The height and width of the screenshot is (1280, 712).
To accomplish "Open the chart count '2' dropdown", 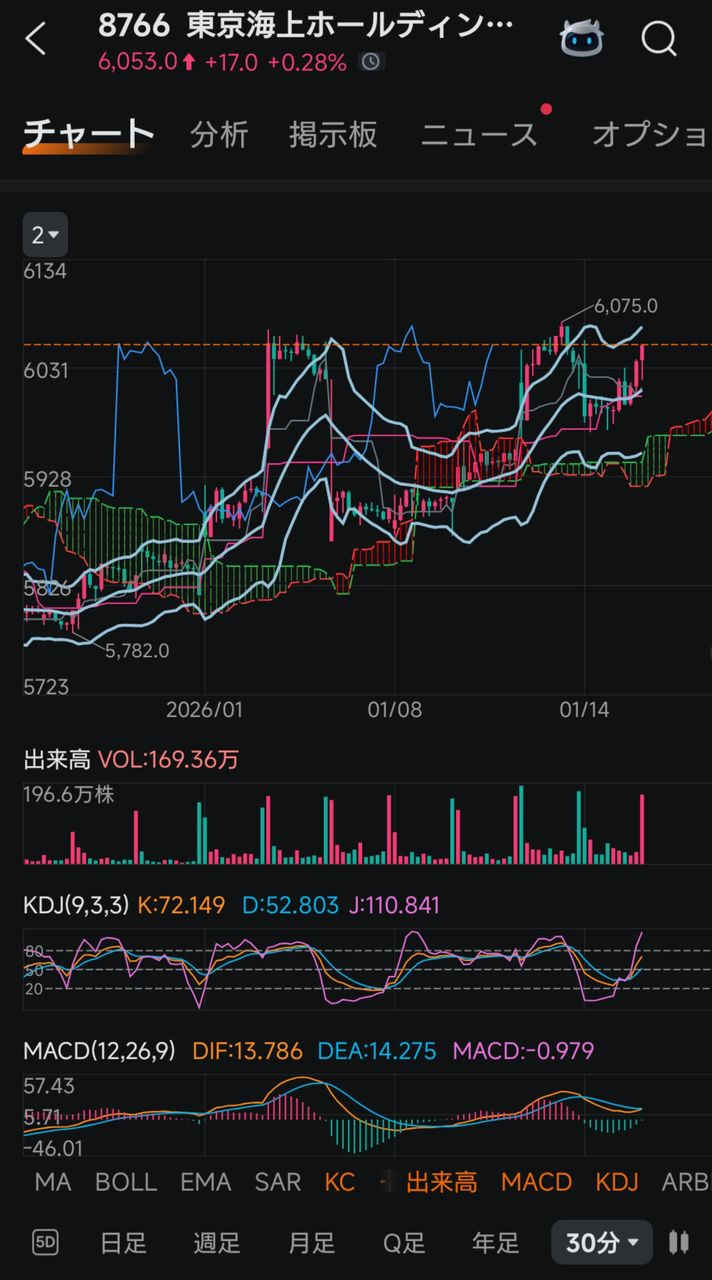I will pos(45,235).
